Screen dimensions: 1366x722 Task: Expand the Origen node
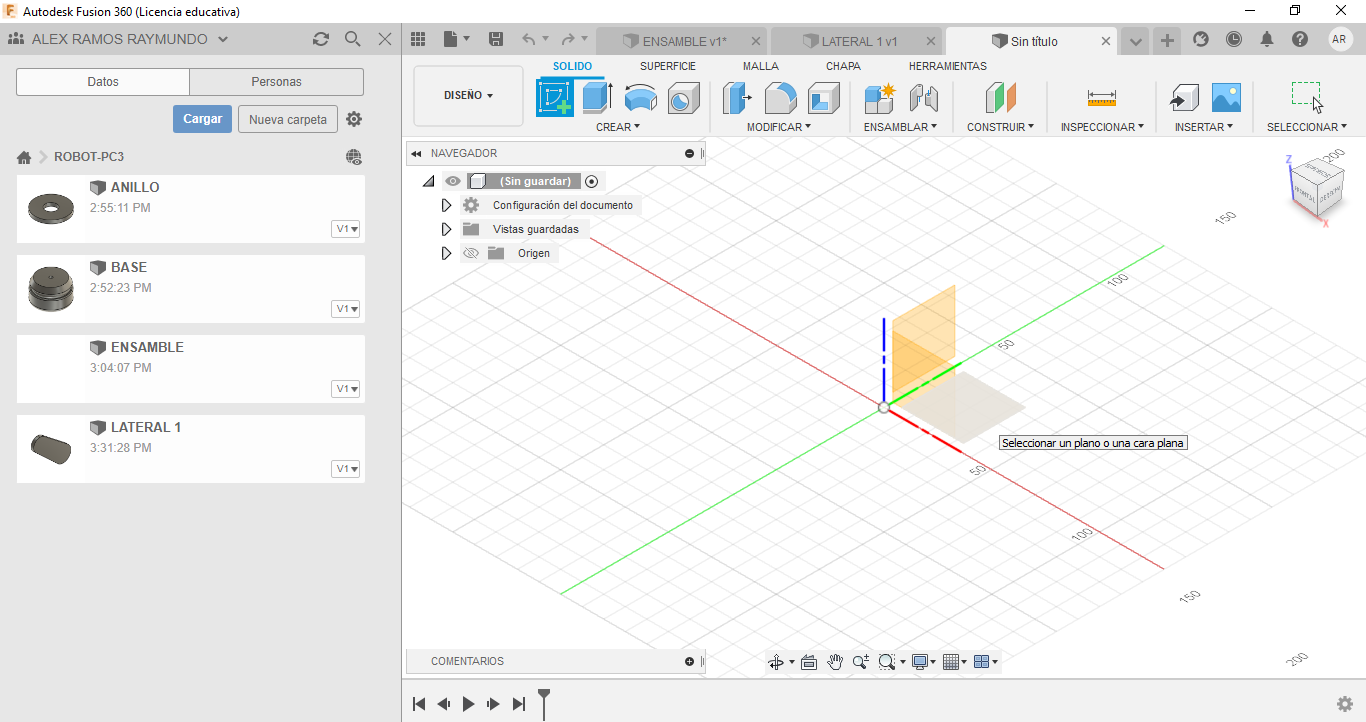pos(446,253)
